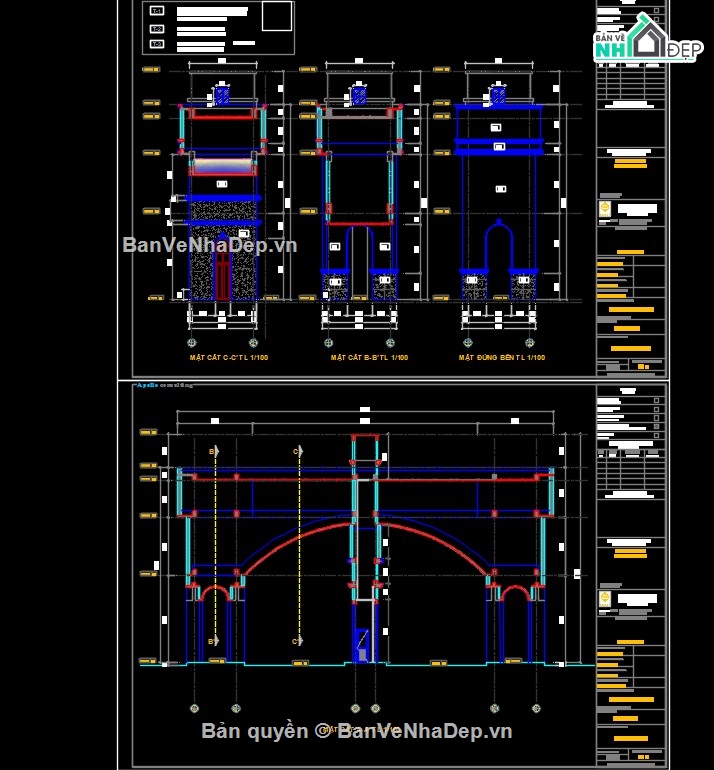
Task: Select the blue rooftop window in the side elevation
Action: click(x=498, y=95)
